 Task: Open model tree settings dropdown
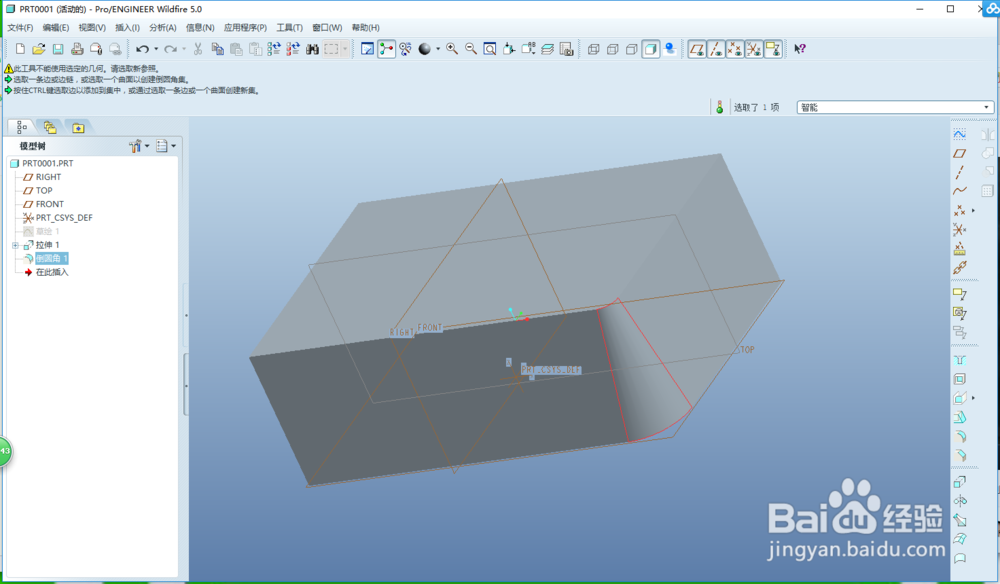[x=139, y=146]
